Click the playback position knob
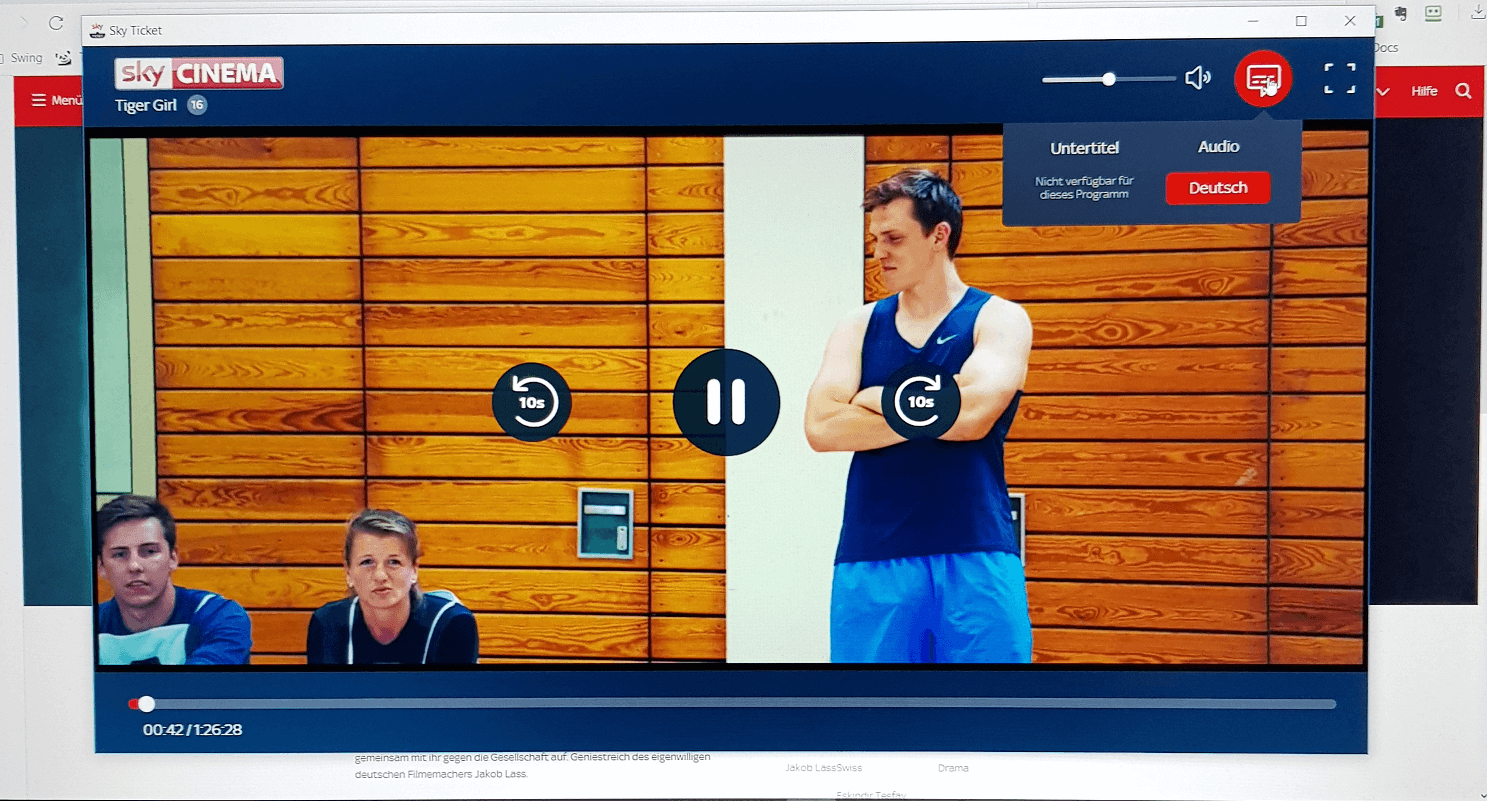Image resolution: width=1487 pixels, height=801 pixels. coord(146,704)
